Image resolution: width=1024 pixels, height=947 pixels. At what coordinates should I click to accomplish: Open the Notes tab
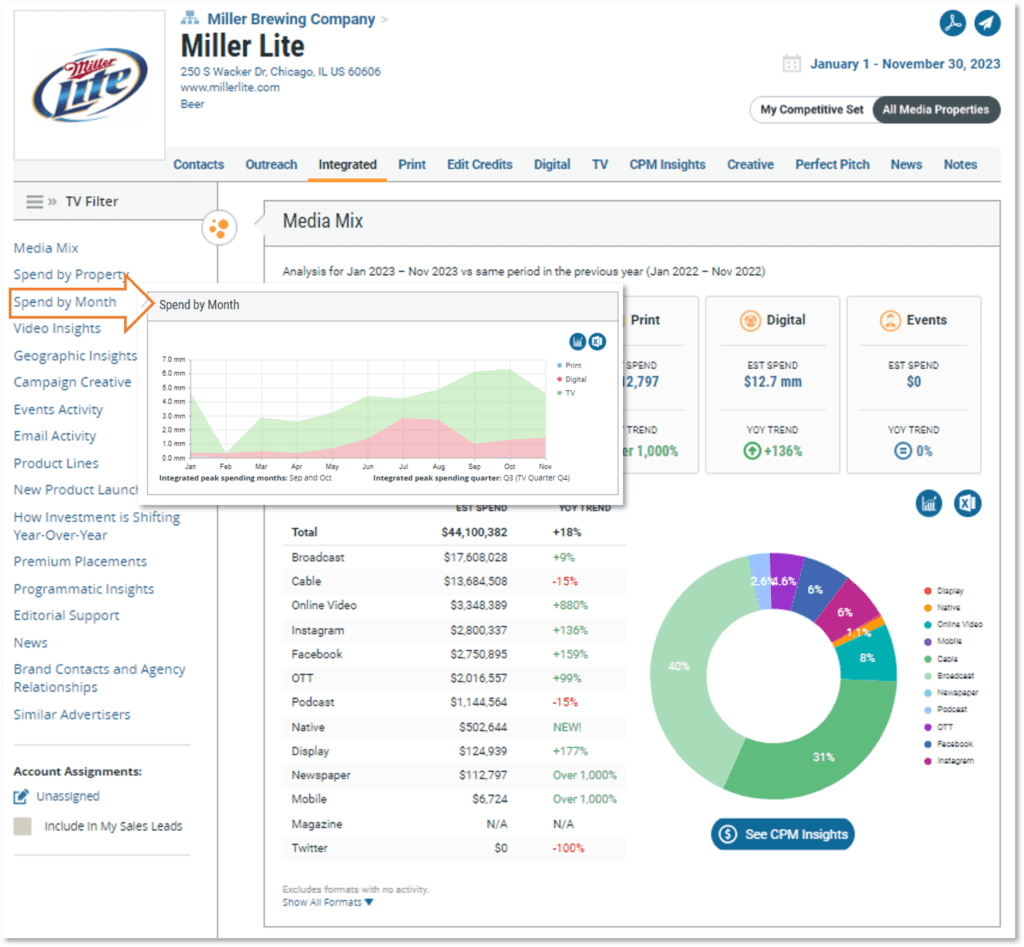click(960, 165)
